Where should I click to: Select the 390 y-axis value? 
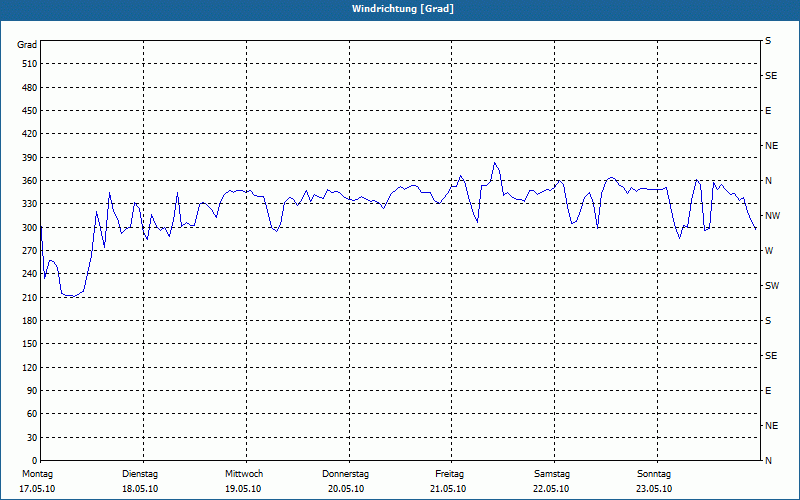click(30, 158)
